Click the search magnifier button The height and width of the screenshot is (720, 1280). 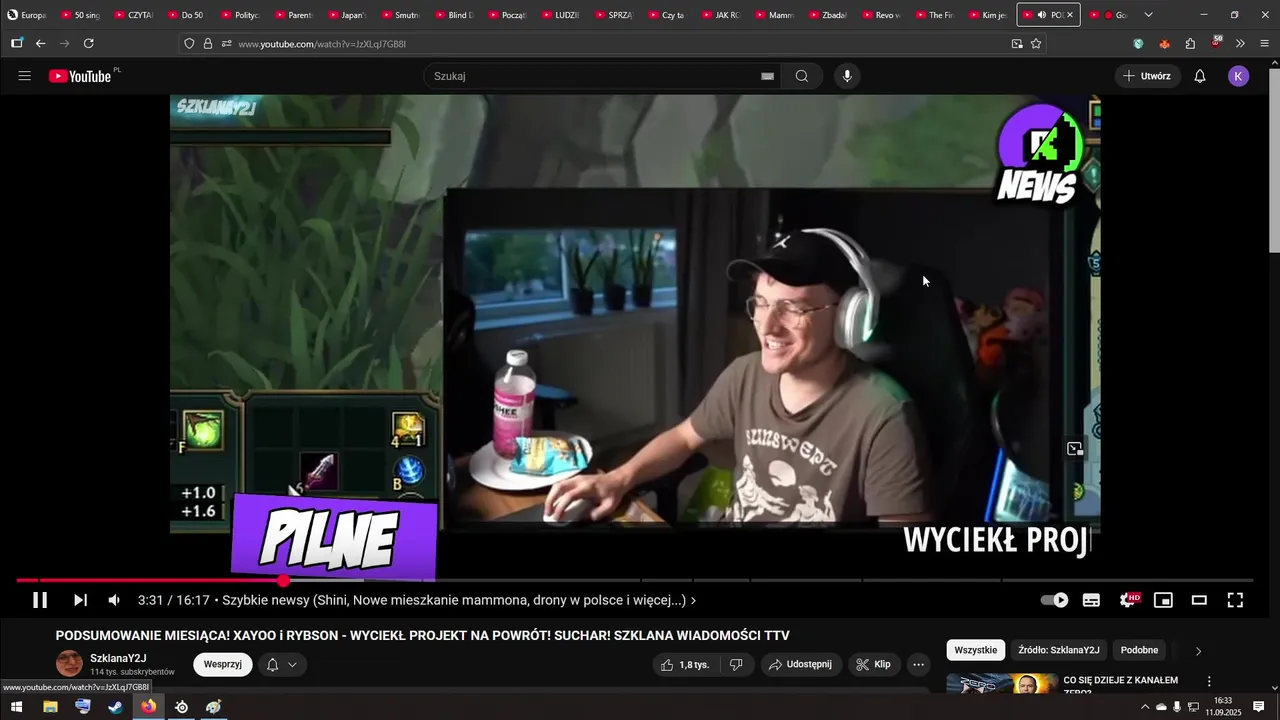[802, 76]
